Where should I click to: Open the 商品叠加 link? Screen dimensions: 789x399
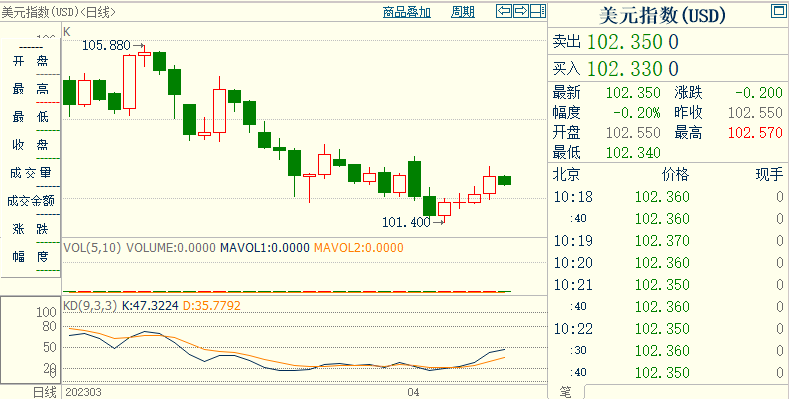(407, 12)
